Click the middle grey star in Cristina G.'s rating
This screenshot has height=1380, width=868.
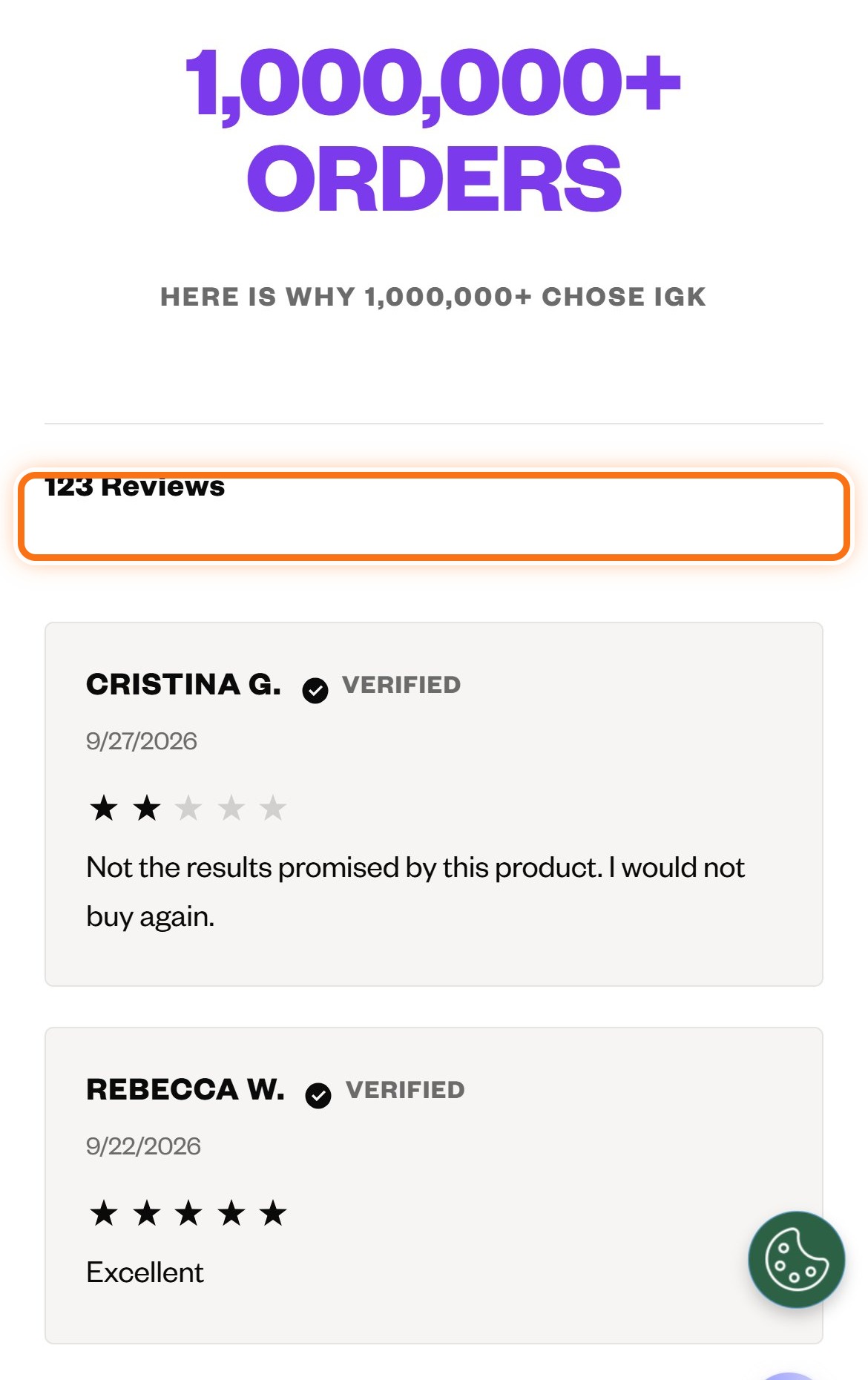[231, 808]
